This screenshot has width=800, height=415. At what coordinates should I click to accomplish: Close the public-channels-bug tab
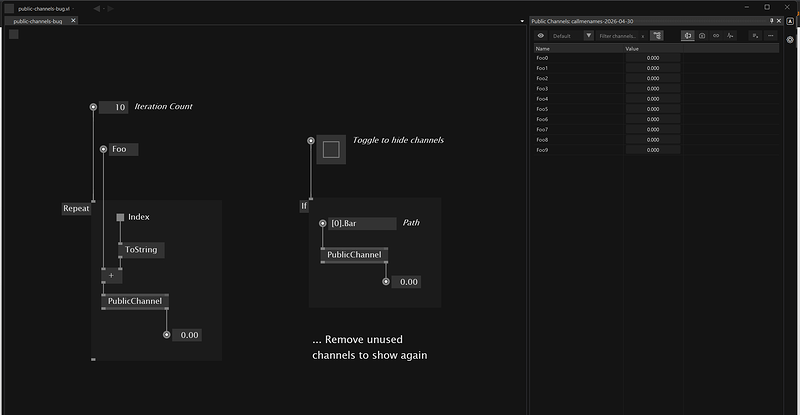73,20
